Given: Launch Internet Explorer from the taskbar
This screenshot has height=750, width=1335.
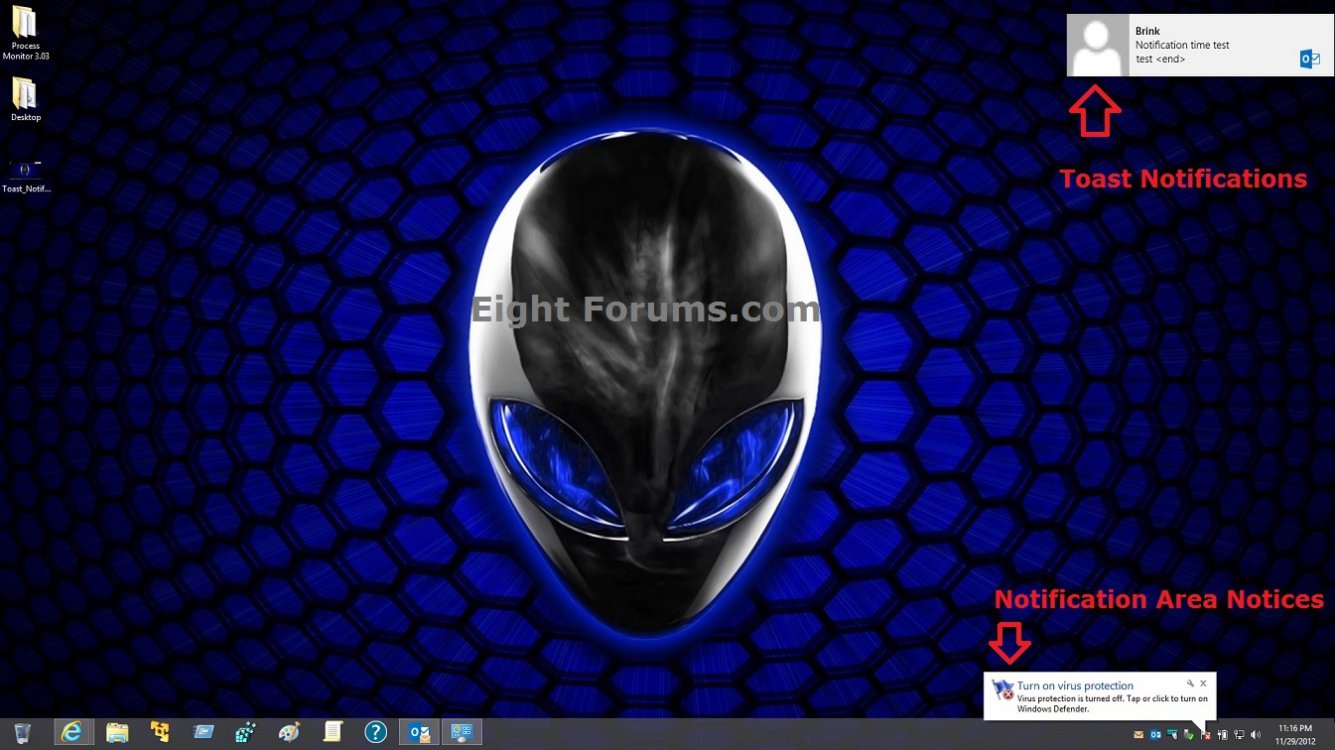Looking at the screenshot, I should point(71,732).
